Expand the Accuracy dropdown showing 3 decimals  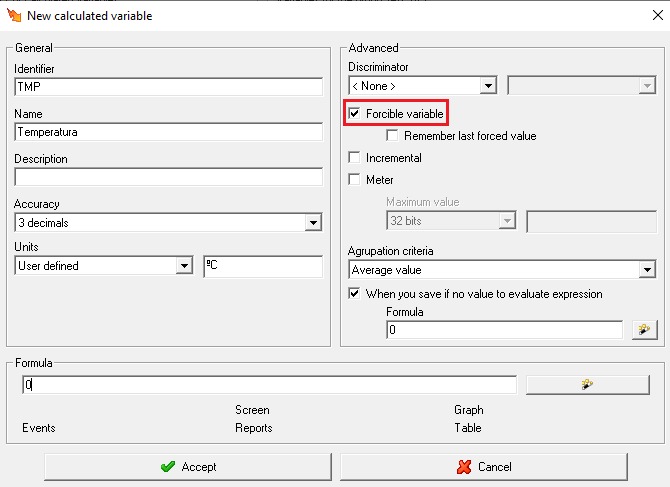click(x=313, y=222)
